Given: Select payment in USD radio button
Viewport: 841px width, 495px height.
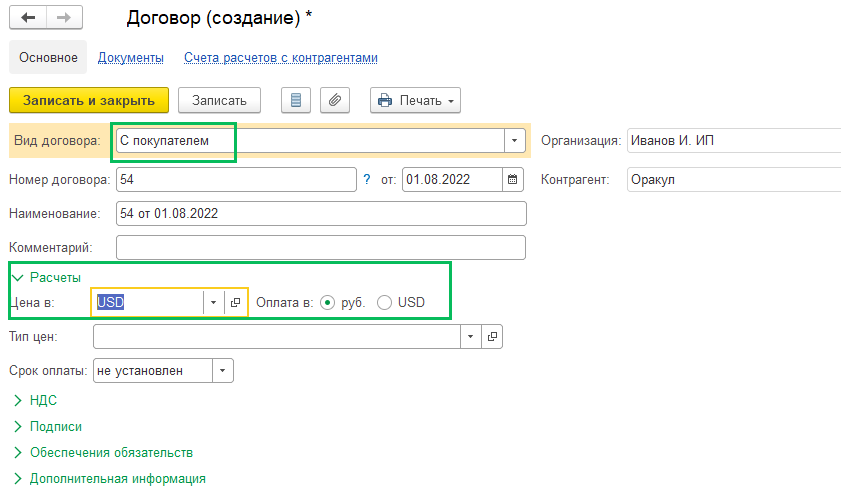Looking at the screenshot, I should point(384,302).
